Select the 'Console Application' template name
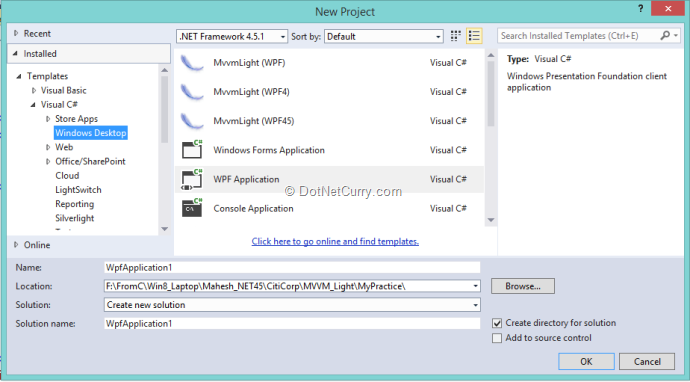This screenshot has width=690, height=382. tap(253, 209)
